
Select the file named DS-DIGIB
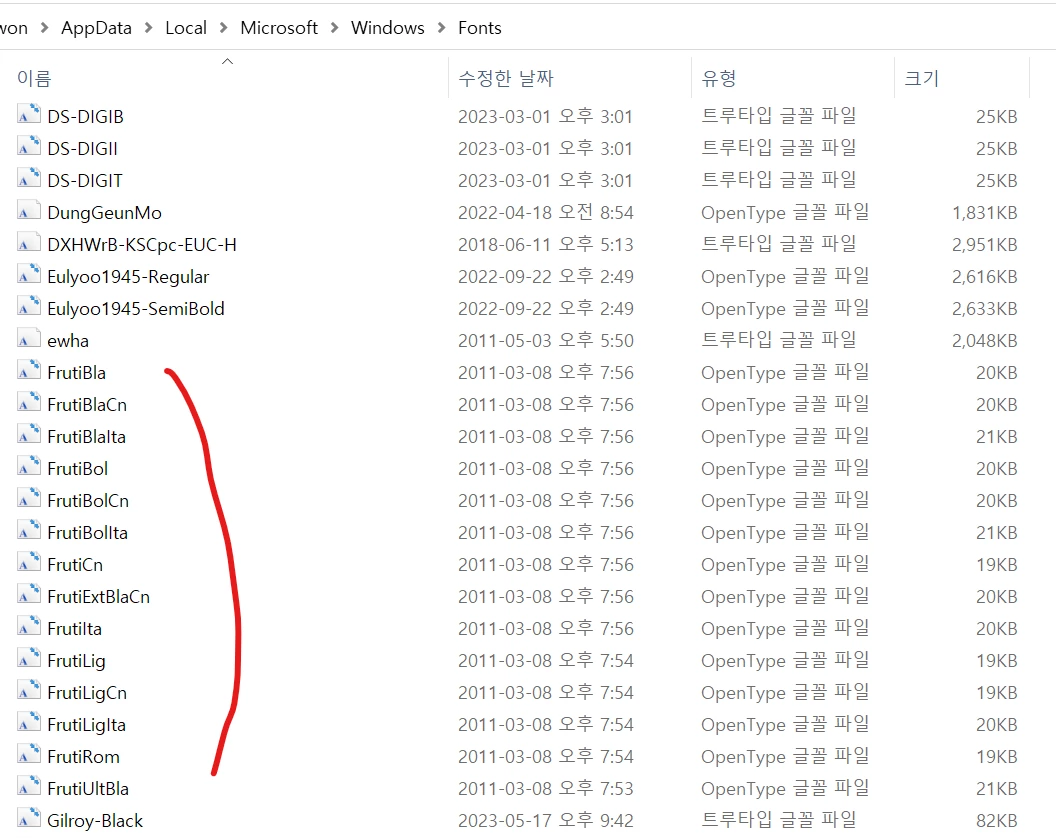(86, 117)
